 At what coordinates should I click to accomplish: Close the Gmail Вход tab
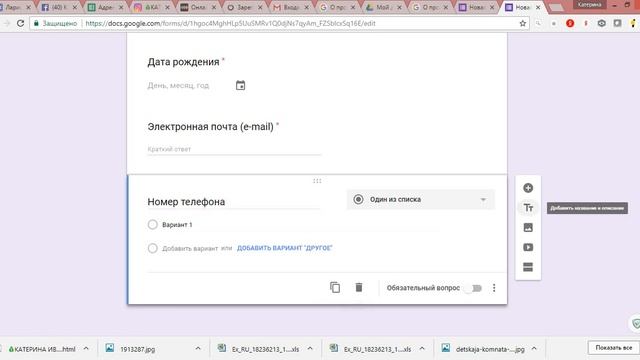point(307,7)
